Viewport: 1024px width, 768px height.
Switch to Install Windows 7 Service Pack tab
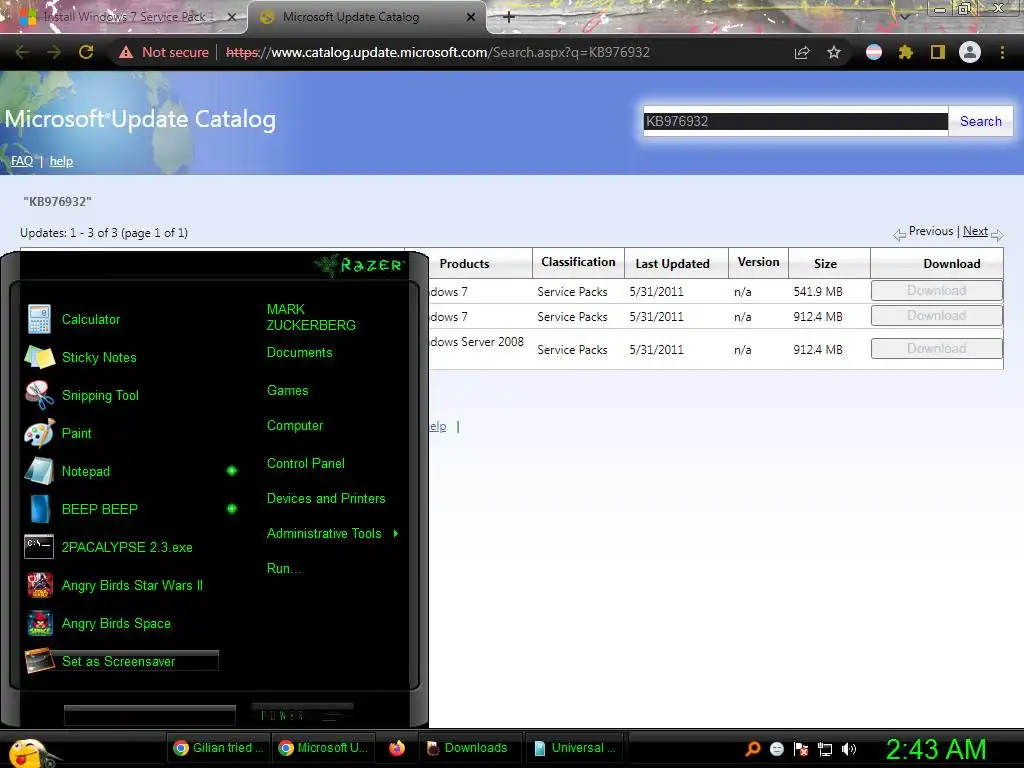pyautogui.click(x=124, y=17)
